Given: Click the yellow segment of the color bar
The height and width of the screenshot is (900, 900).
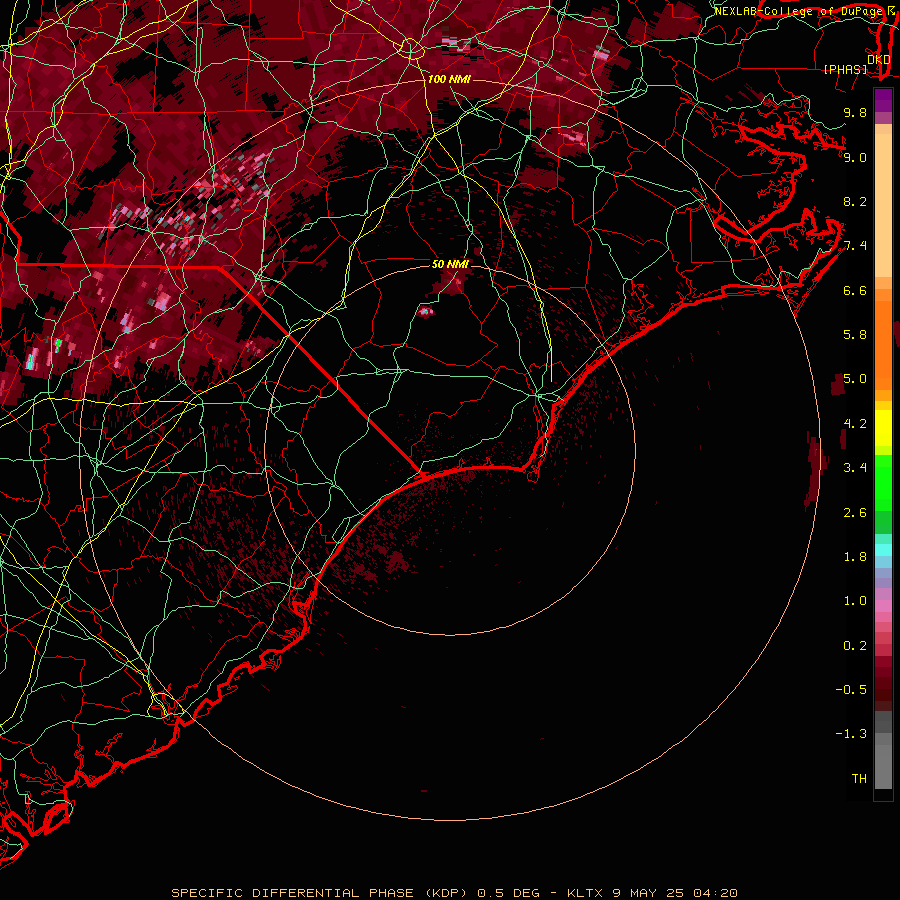Looking at the screenshot, I should click(883, 428).
